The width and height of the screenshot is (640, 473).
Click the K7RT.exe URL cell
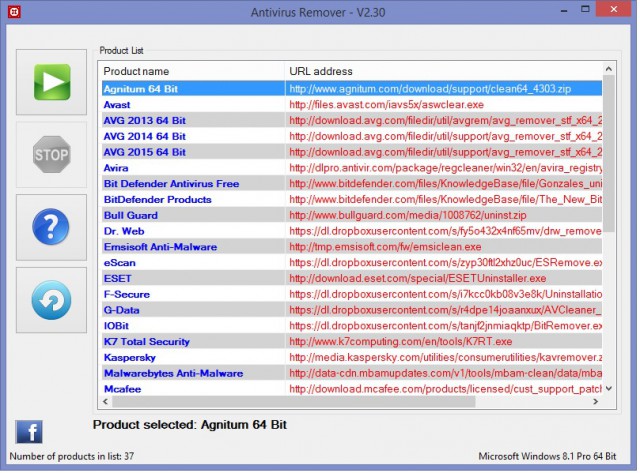pos(401,342)
